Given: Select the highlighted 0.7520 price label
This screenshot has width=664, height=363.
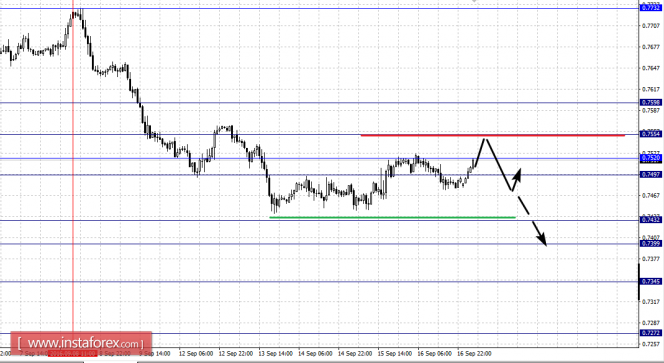Looking at the screenshot, I should tap(650, 158).
